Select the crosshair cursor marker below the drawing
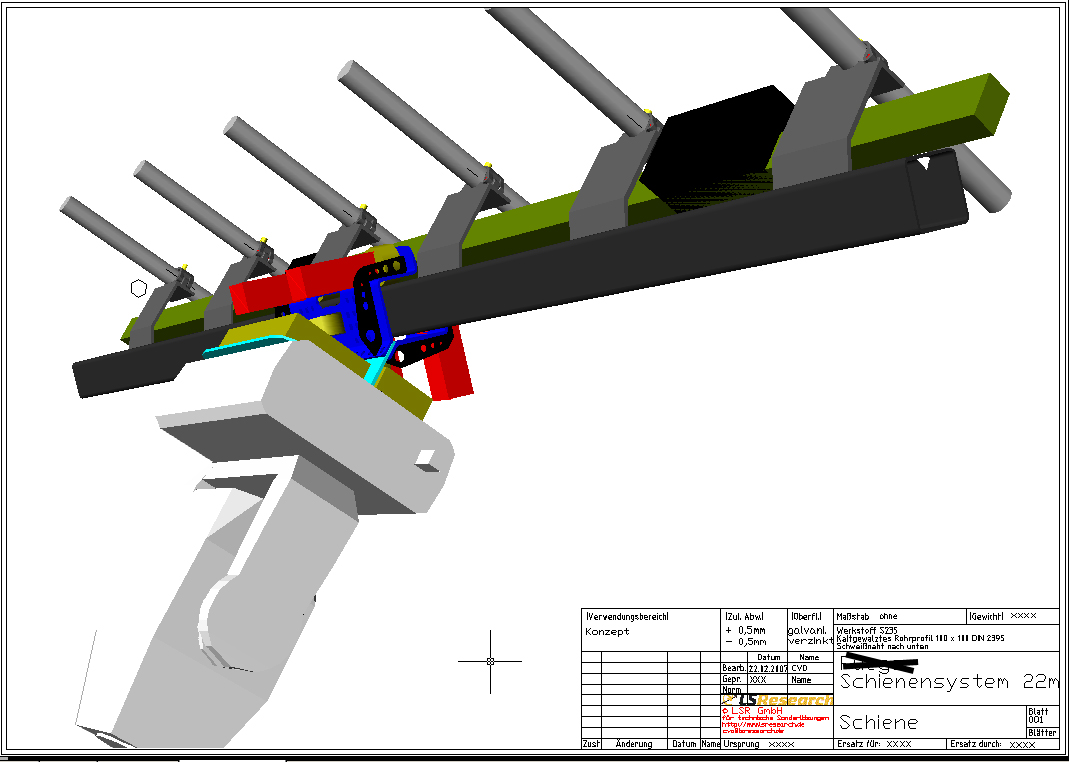The width and height of the screenshot is (1069, 762). 490,661
